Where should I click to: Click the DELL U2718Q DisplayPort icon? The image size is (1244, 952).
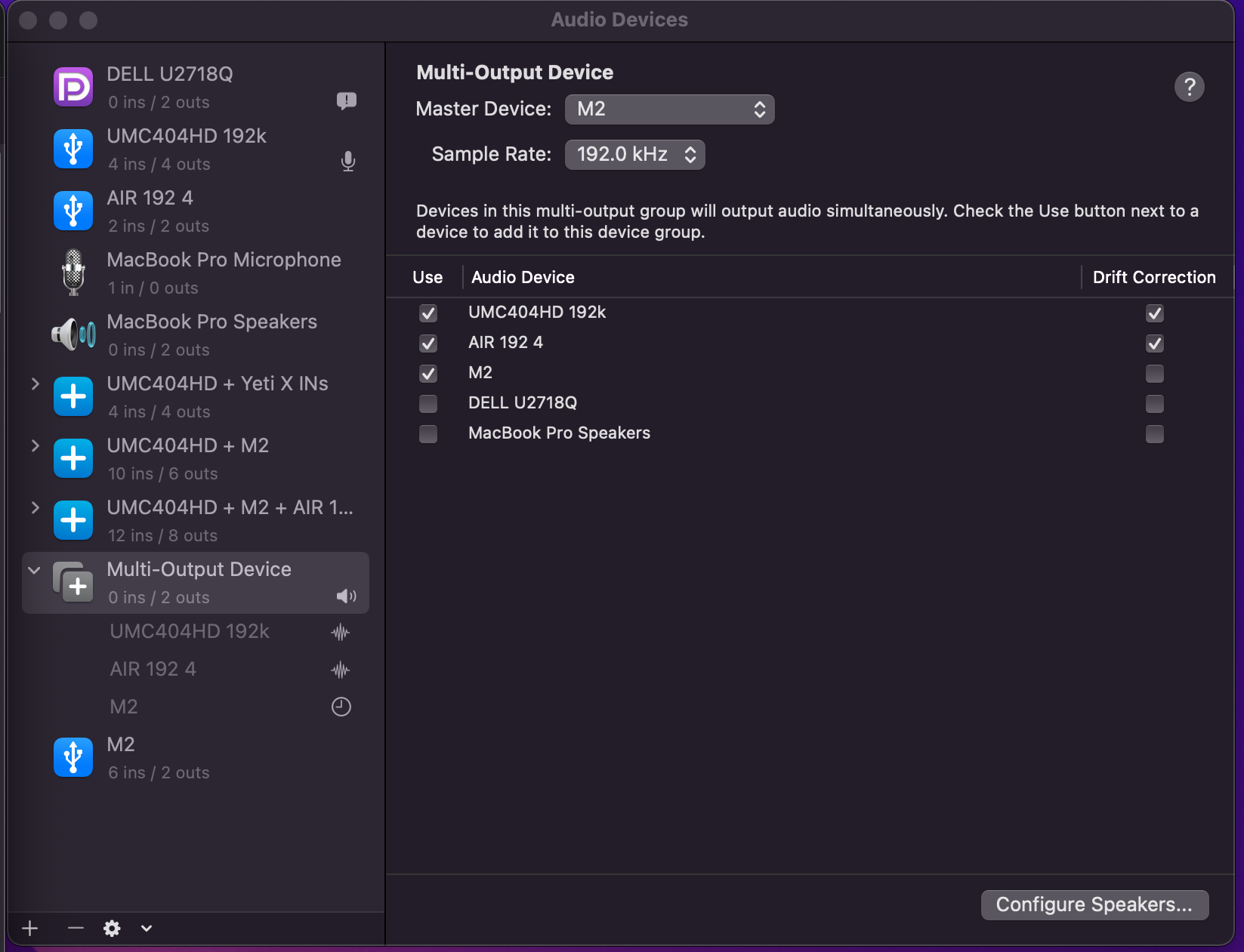pos(73,87)
